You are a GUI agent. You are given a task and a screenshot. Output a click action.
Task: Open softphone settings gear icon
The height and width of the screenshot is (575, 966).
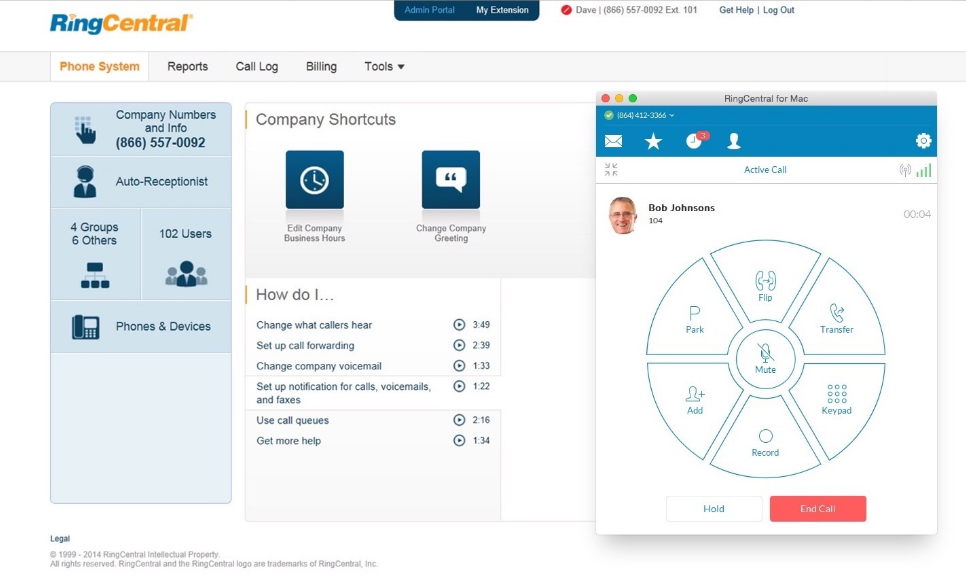923,141
